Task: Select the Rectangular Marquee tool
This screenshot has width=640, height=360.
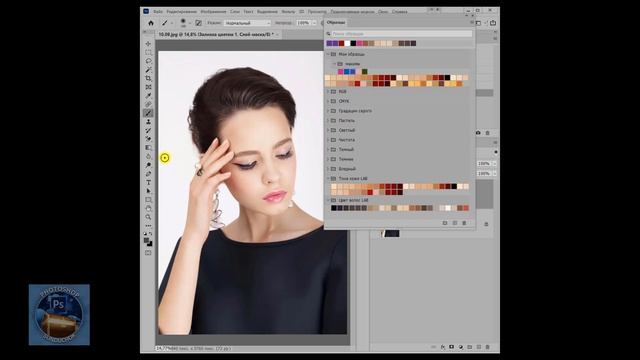Action: pos(148,52)
